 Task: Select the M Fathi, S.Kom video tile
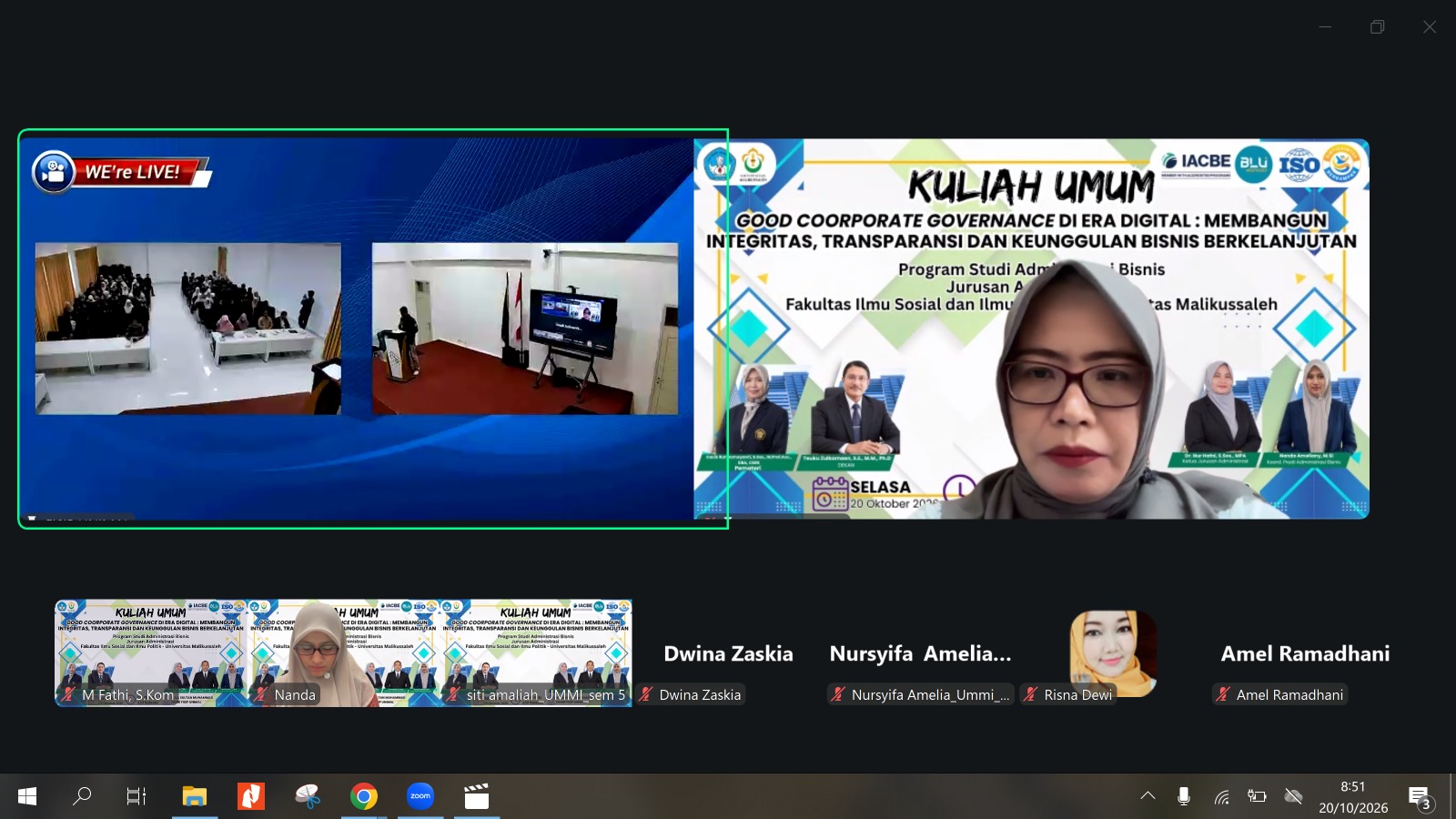click(151, 653)
